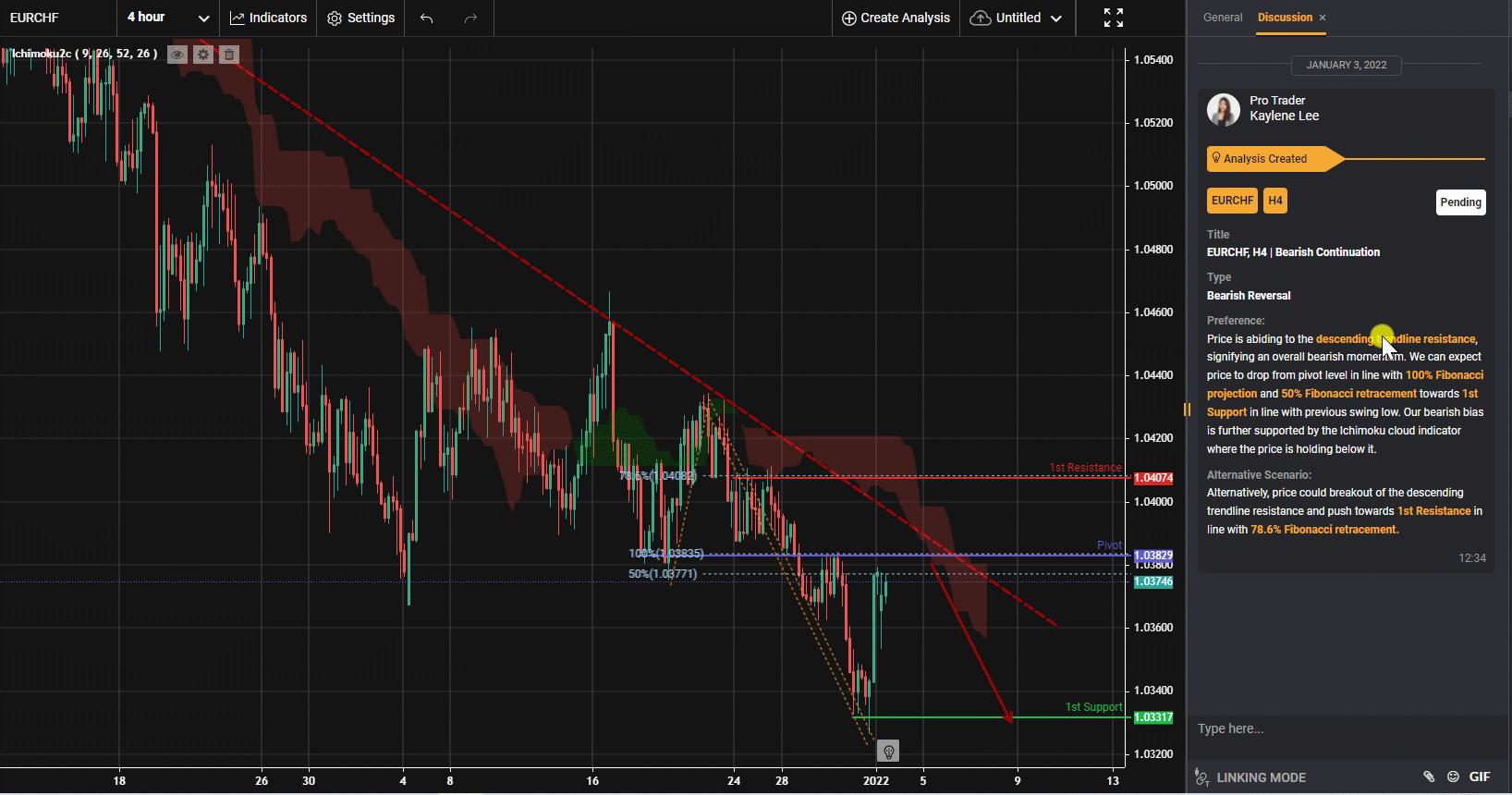This screenshot has width=1512, height=795.
Task: Switch to the General tab
Action: click(1223, 18)
